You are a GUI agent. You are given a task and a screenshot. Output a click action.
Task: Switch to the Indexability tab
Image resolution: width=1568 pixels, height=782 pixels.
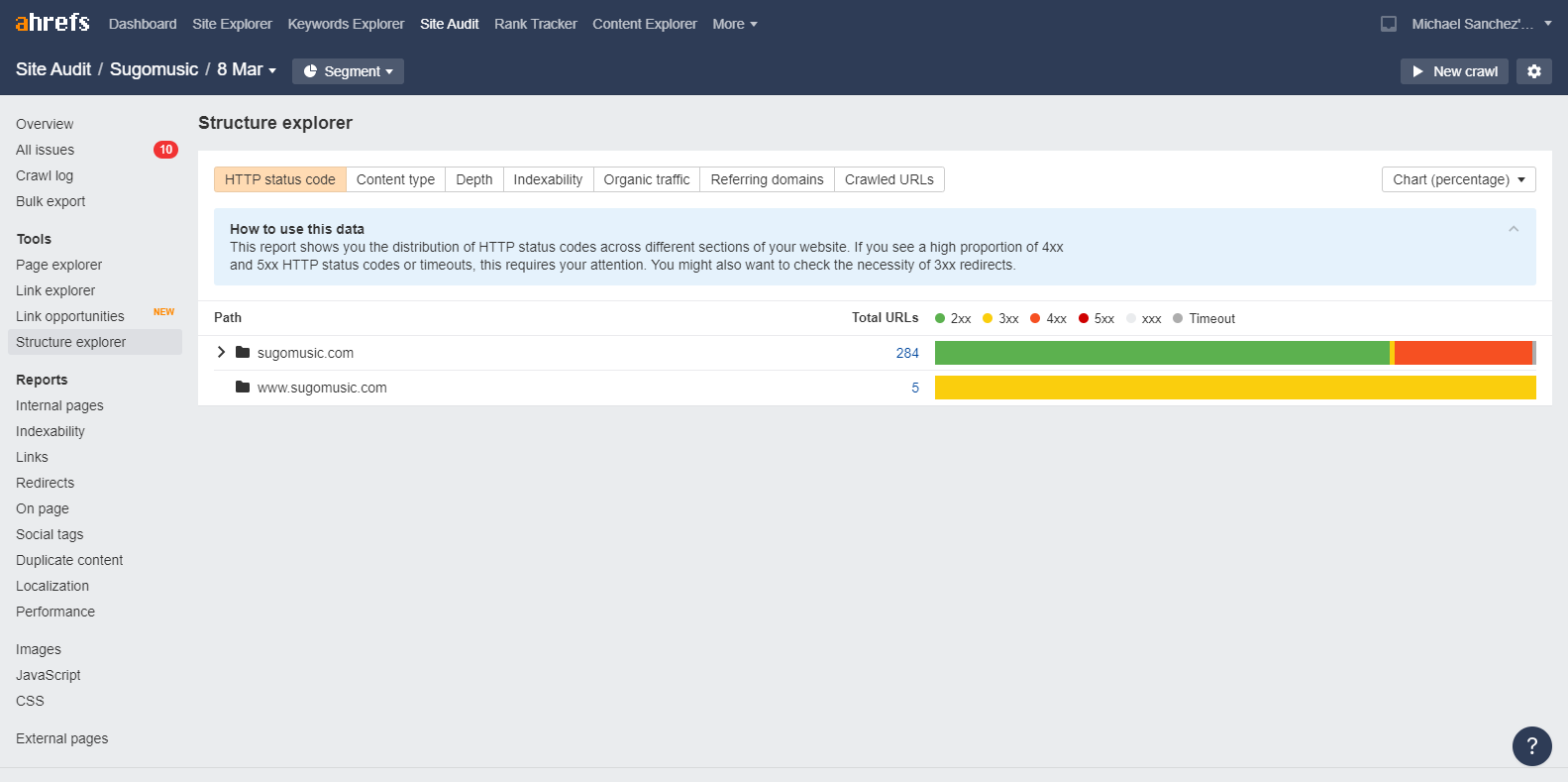coord(548,179)
